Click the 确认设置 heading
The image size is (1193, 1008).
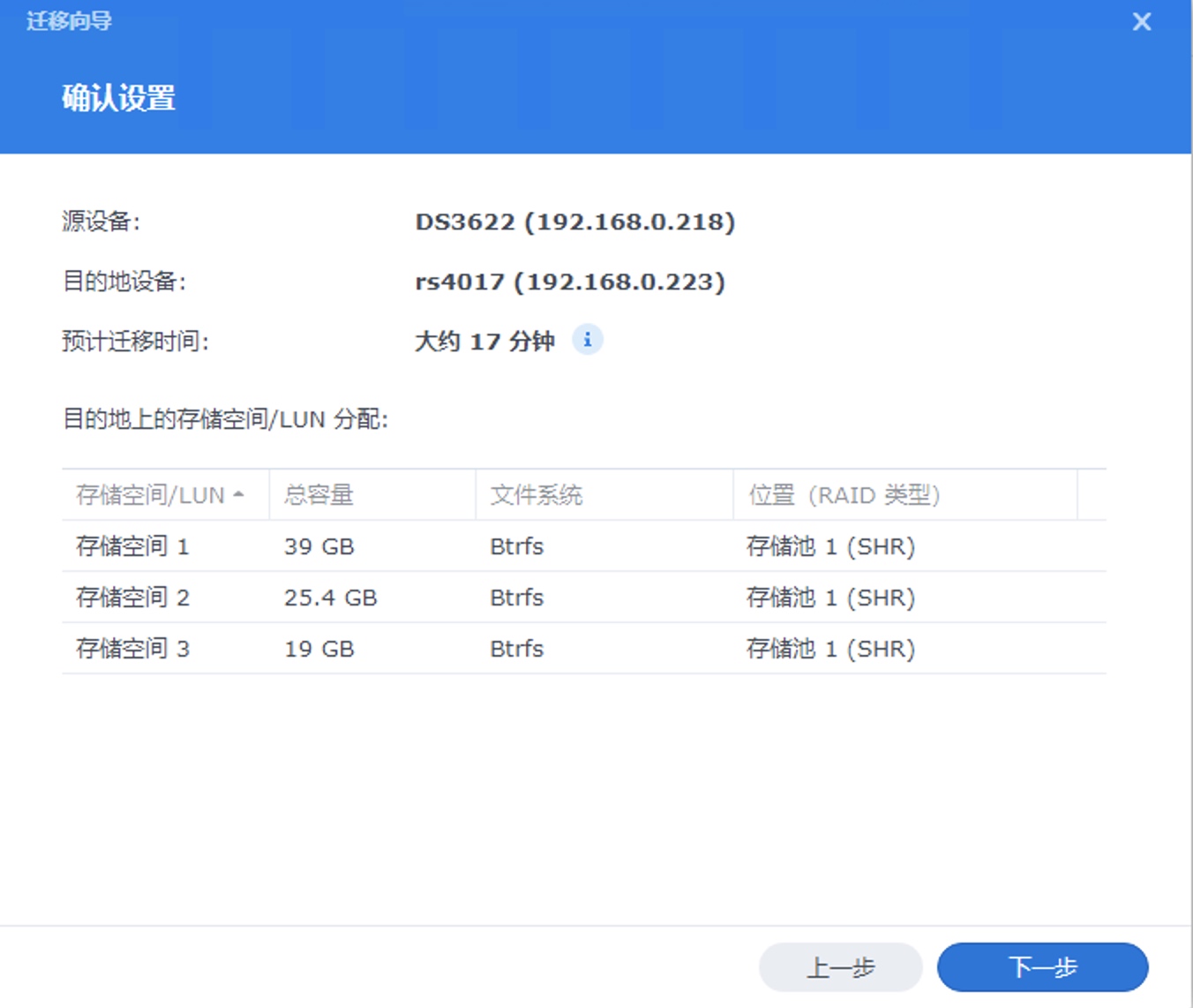click(119, 98)
